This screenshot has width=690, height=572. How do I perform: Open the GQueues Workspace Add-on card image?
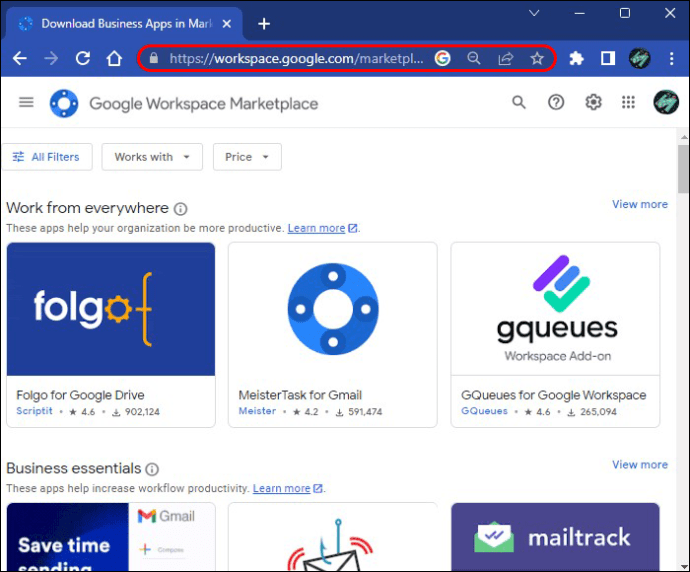(x=555, y=309)
